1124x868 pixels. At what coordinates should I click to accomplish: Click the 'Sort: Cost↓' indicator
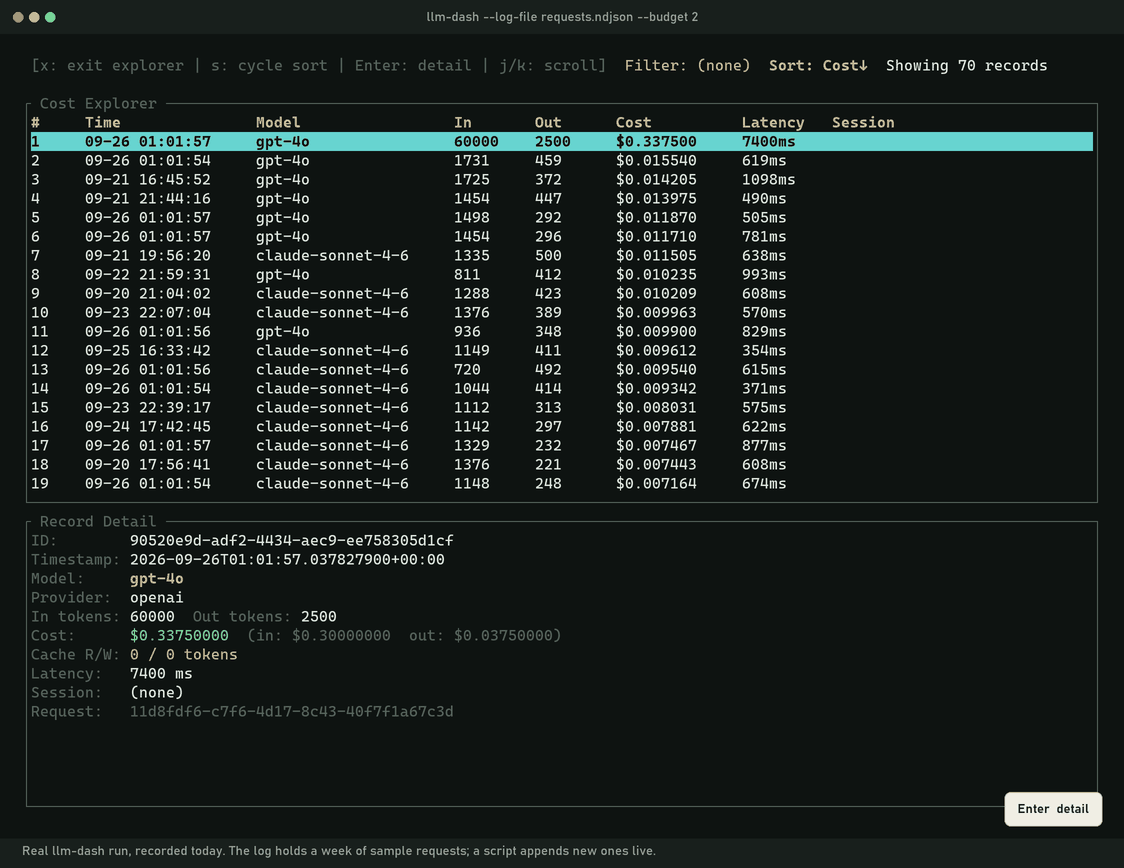[x=818, y=65]
